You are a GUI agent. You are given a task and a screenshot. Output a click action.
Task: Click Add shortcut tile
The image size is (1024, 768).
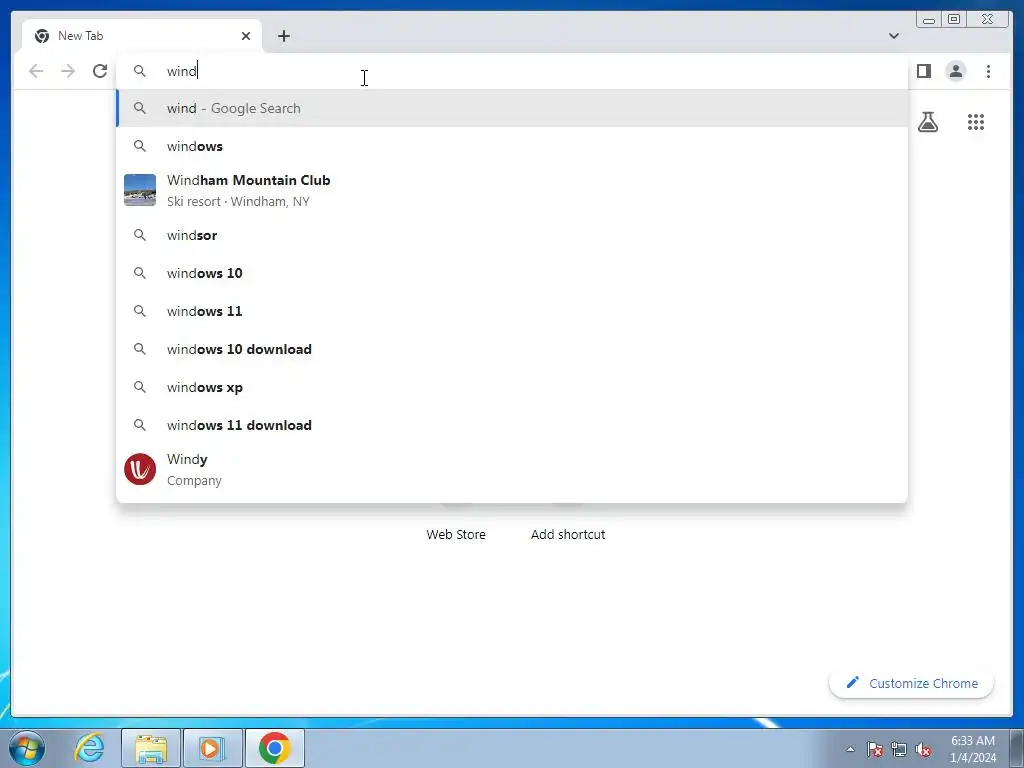point(568,534)
